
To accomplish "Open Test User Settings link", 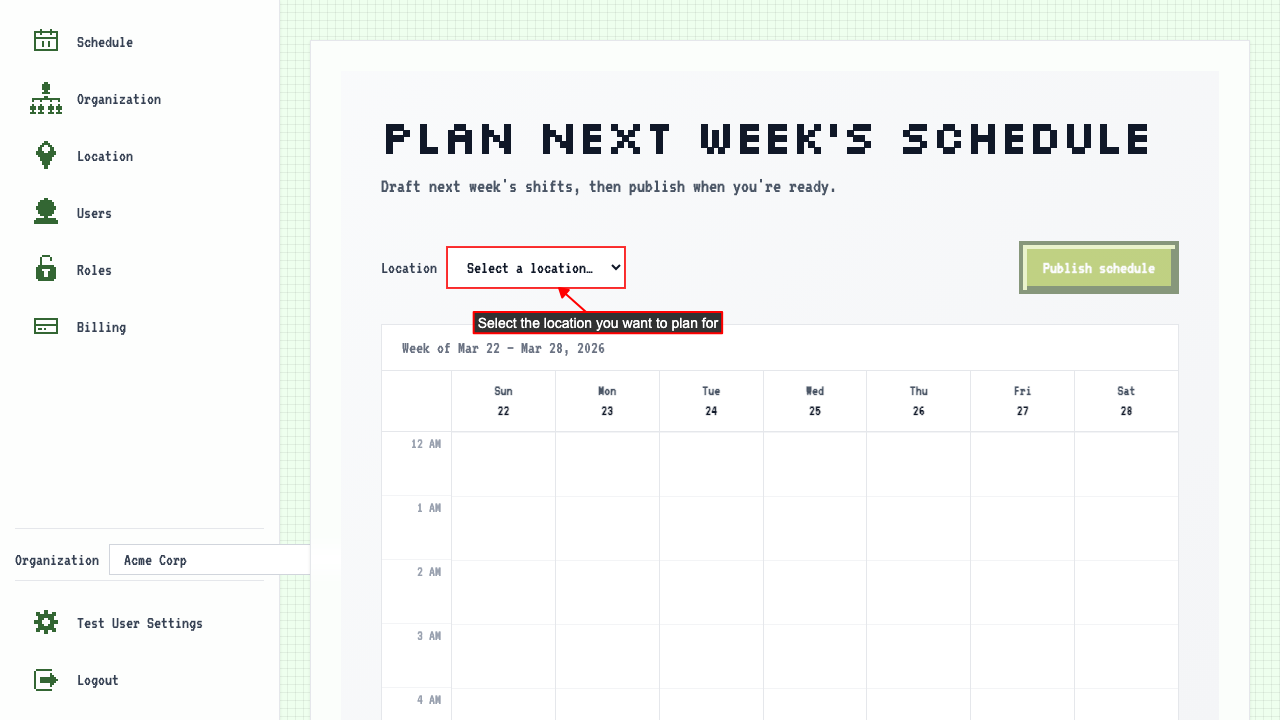I will (x=139, y=623).
